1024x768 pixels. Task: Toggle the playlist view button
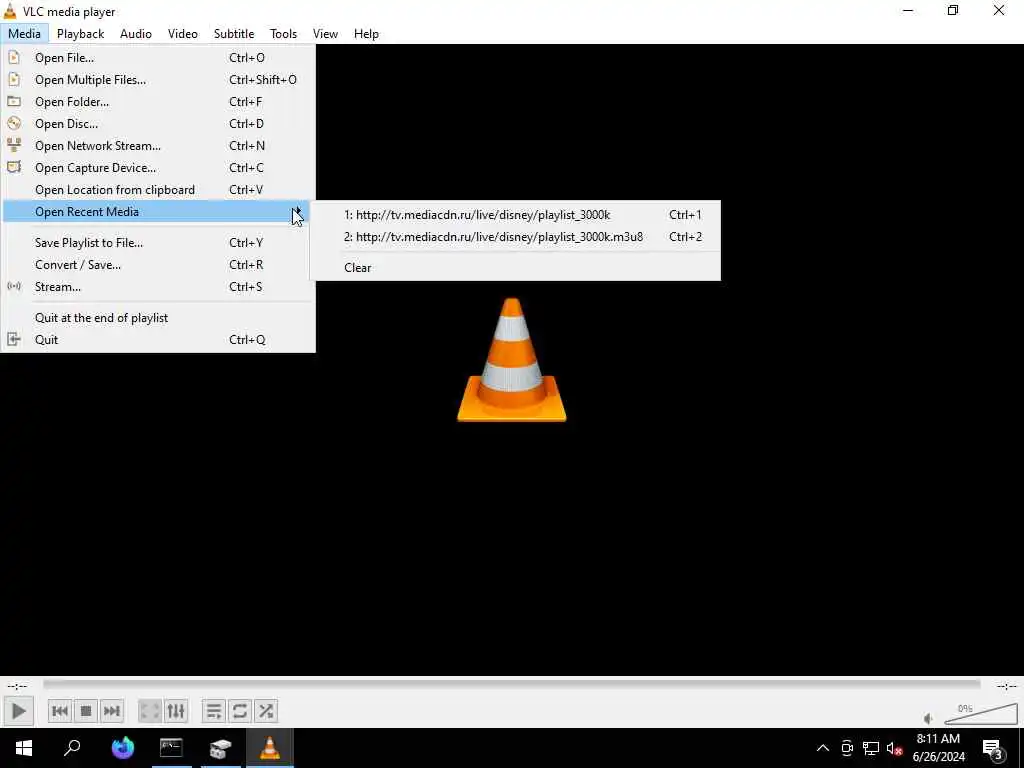click(x=214, y=711)
